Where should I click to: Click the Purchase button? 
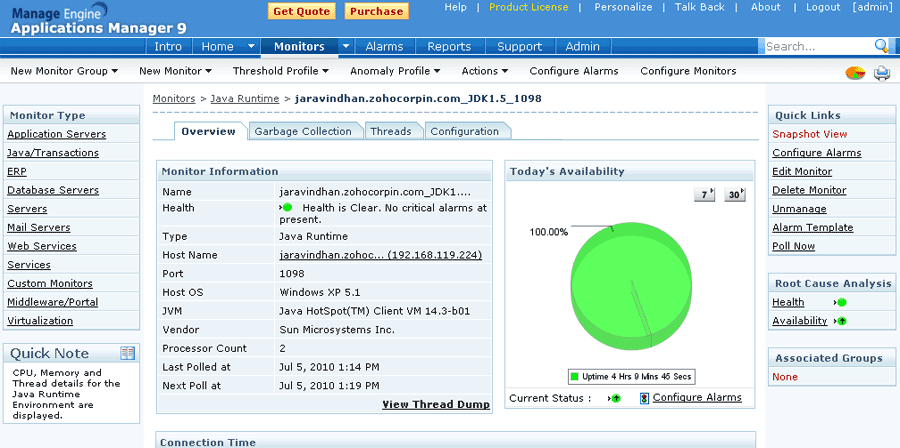click(377, 11)
